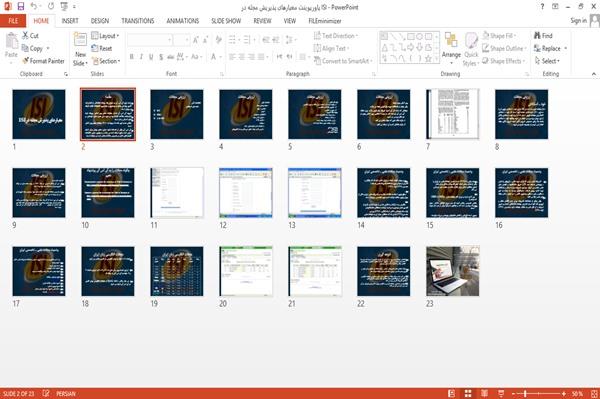Toggle Underline formatting
Image resolution: width=600 pixels, height=399 pixels.
coord(151,57)
